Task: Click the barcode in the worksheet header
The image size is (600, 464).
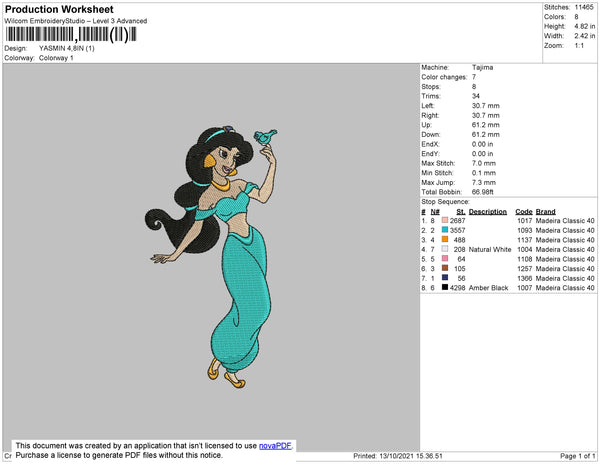Action: pyautogui.click(x=71, y=34)
